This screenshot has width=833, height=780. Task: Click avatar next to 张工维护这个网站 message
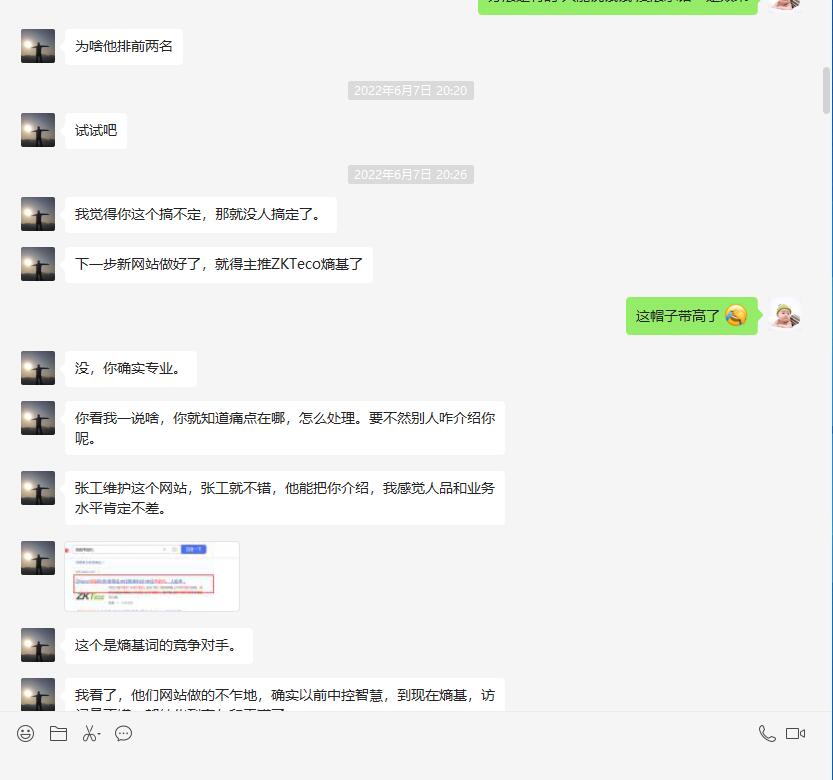tap(38, 488)
